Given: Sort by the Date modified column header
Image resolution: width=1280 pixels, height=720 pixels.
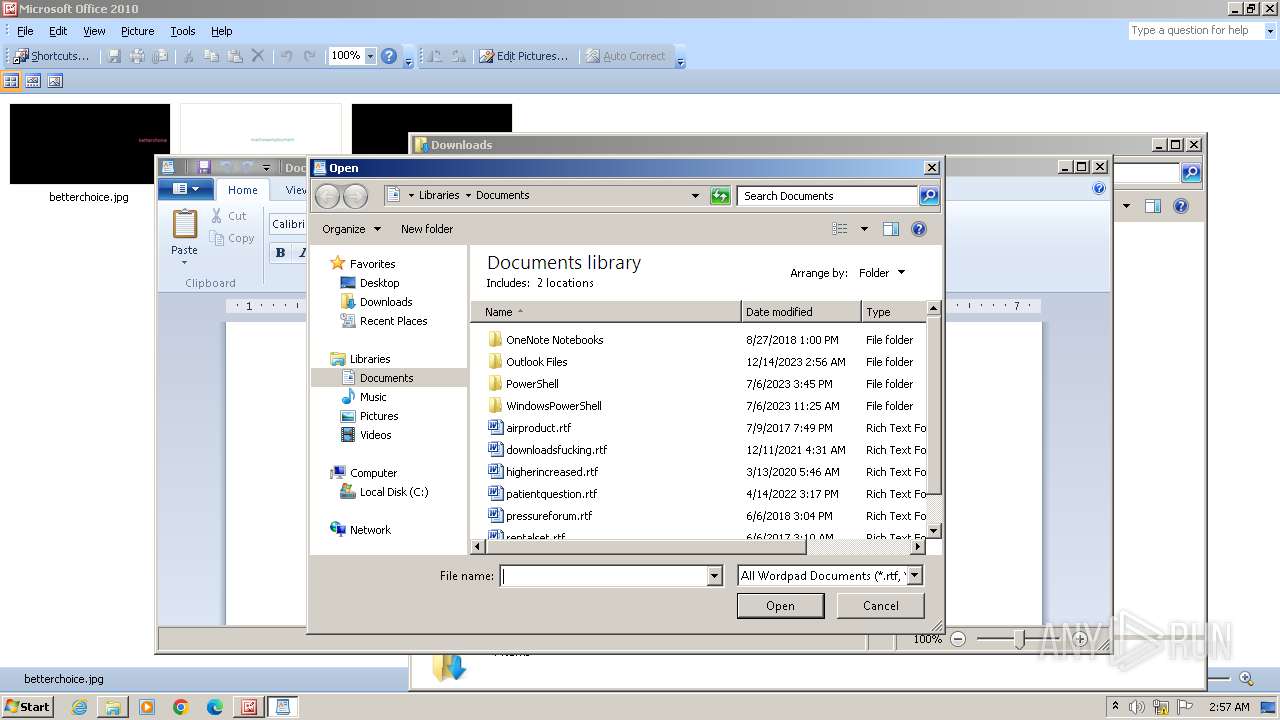Looking at the screenshot, I should (x=801, y=312).
